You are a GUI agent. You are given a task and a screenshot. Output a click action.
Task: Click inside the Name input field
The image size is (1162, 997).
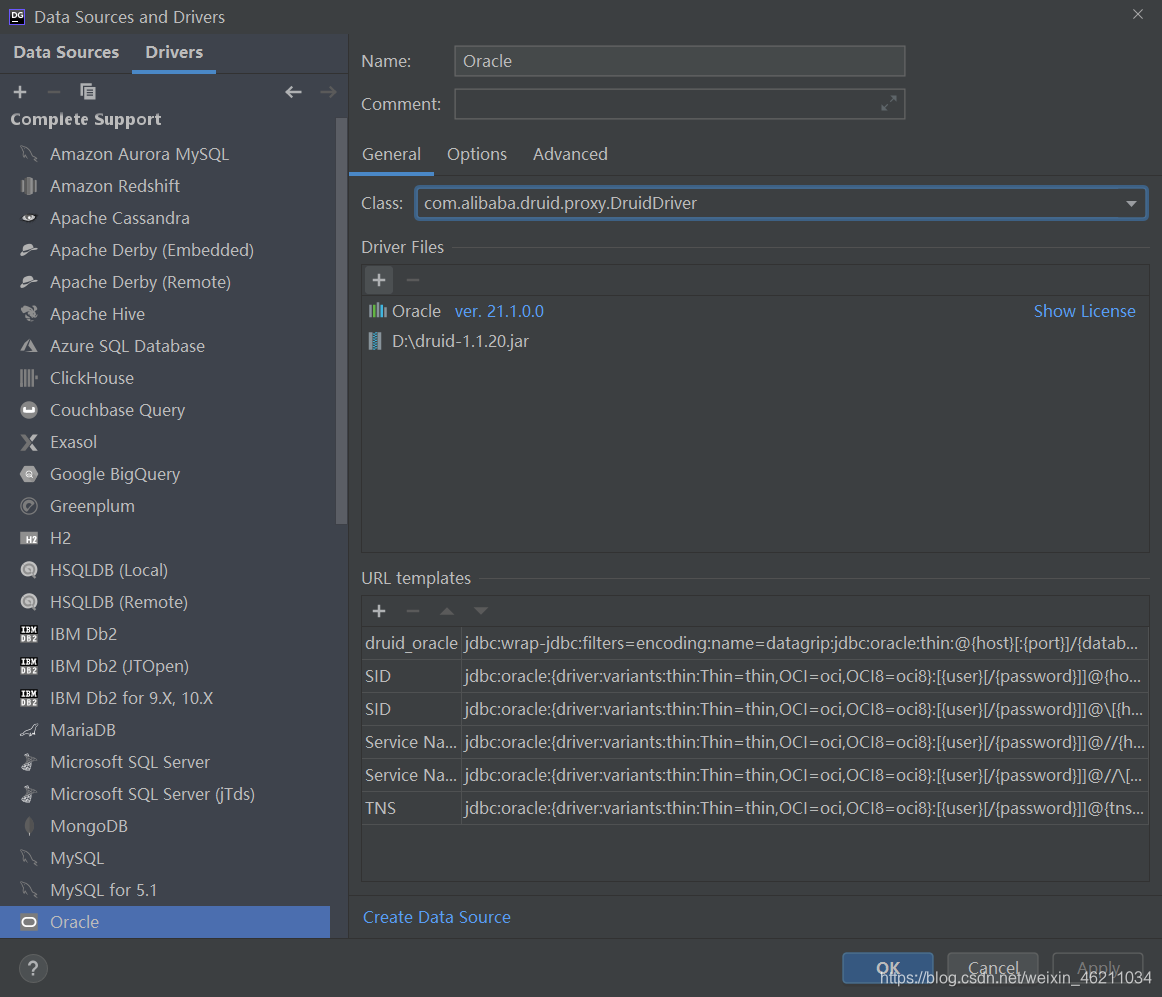[680, 61]
